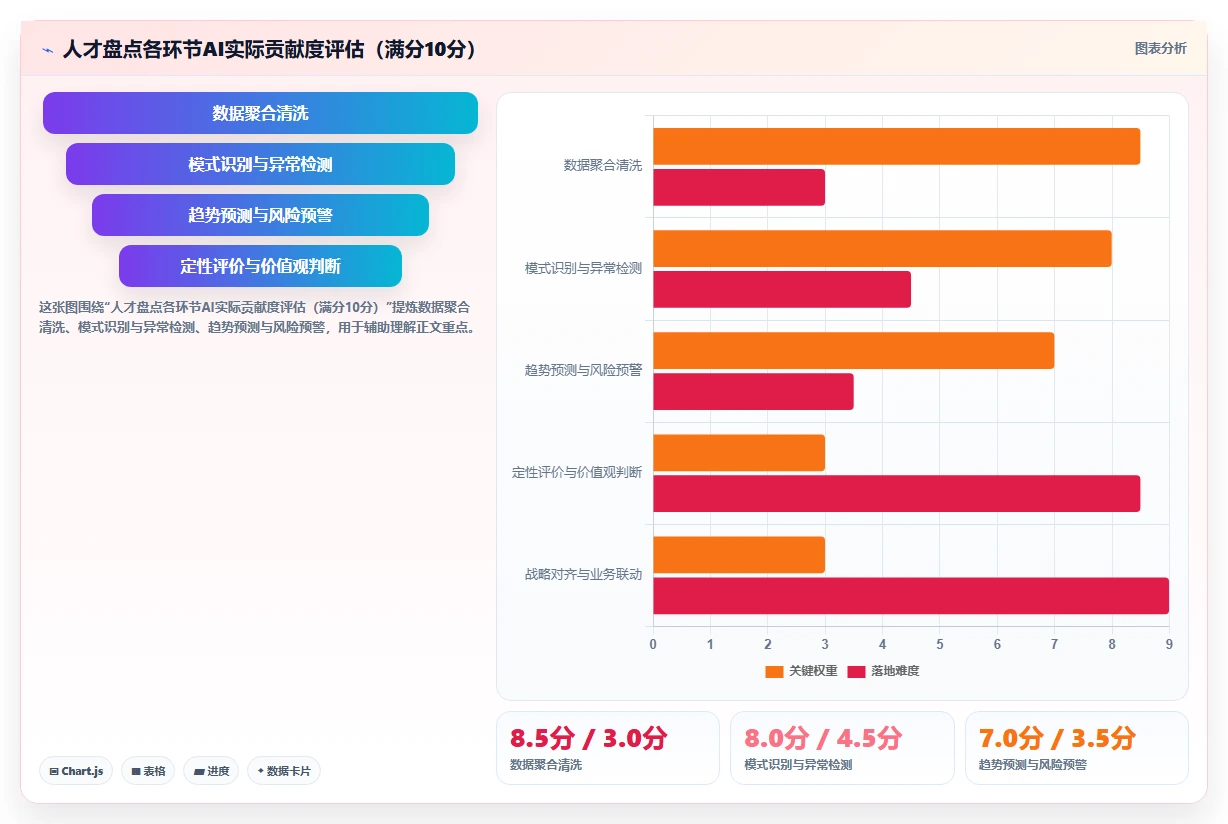
Task: Click the 数据卡片 tag
Action: pos(284,771)
